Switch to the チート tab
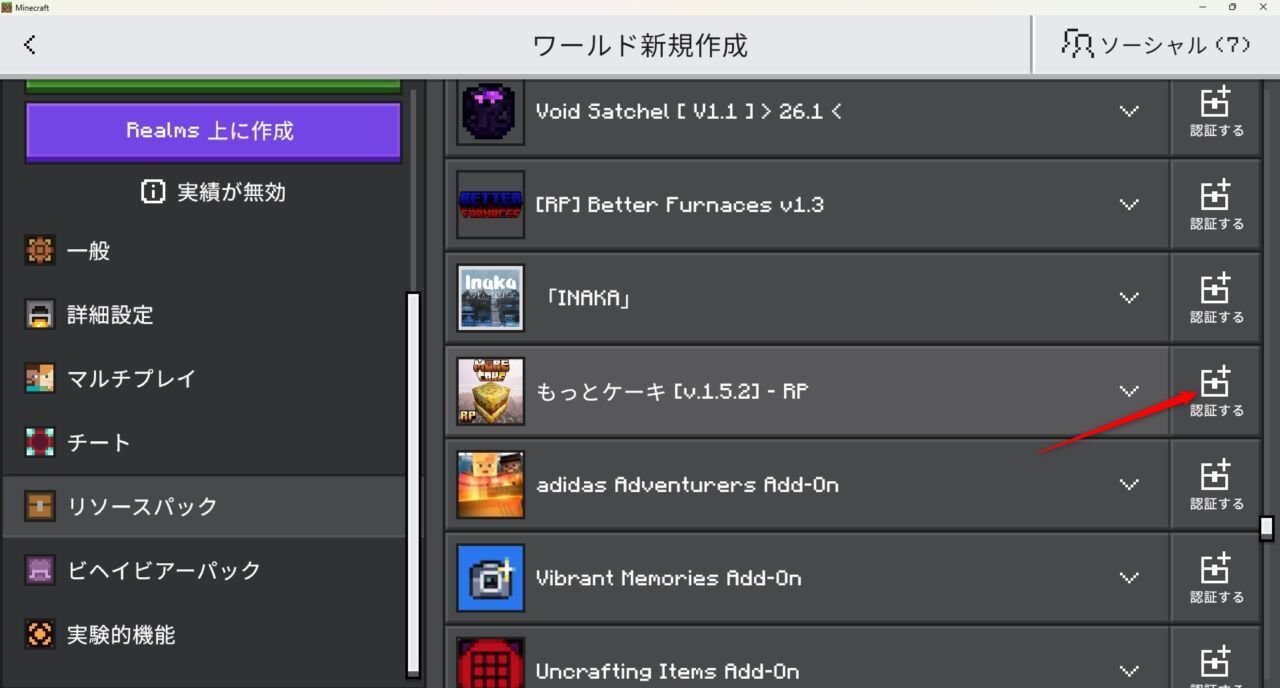This screenshot has height=688, width=1280. [205, 443]
